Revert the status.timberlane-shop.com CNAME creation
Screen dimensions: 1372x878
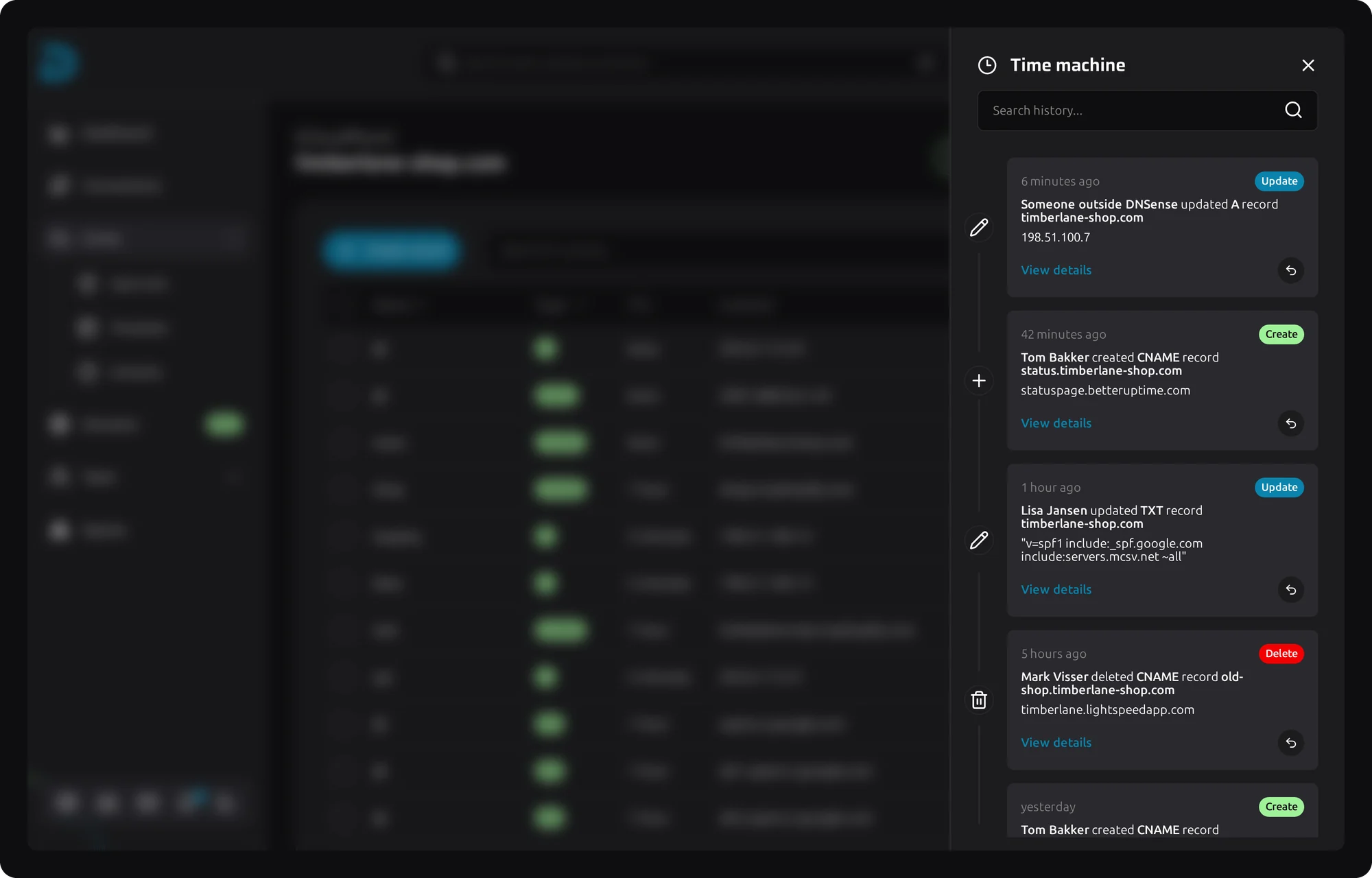(x=1290, y=423)
